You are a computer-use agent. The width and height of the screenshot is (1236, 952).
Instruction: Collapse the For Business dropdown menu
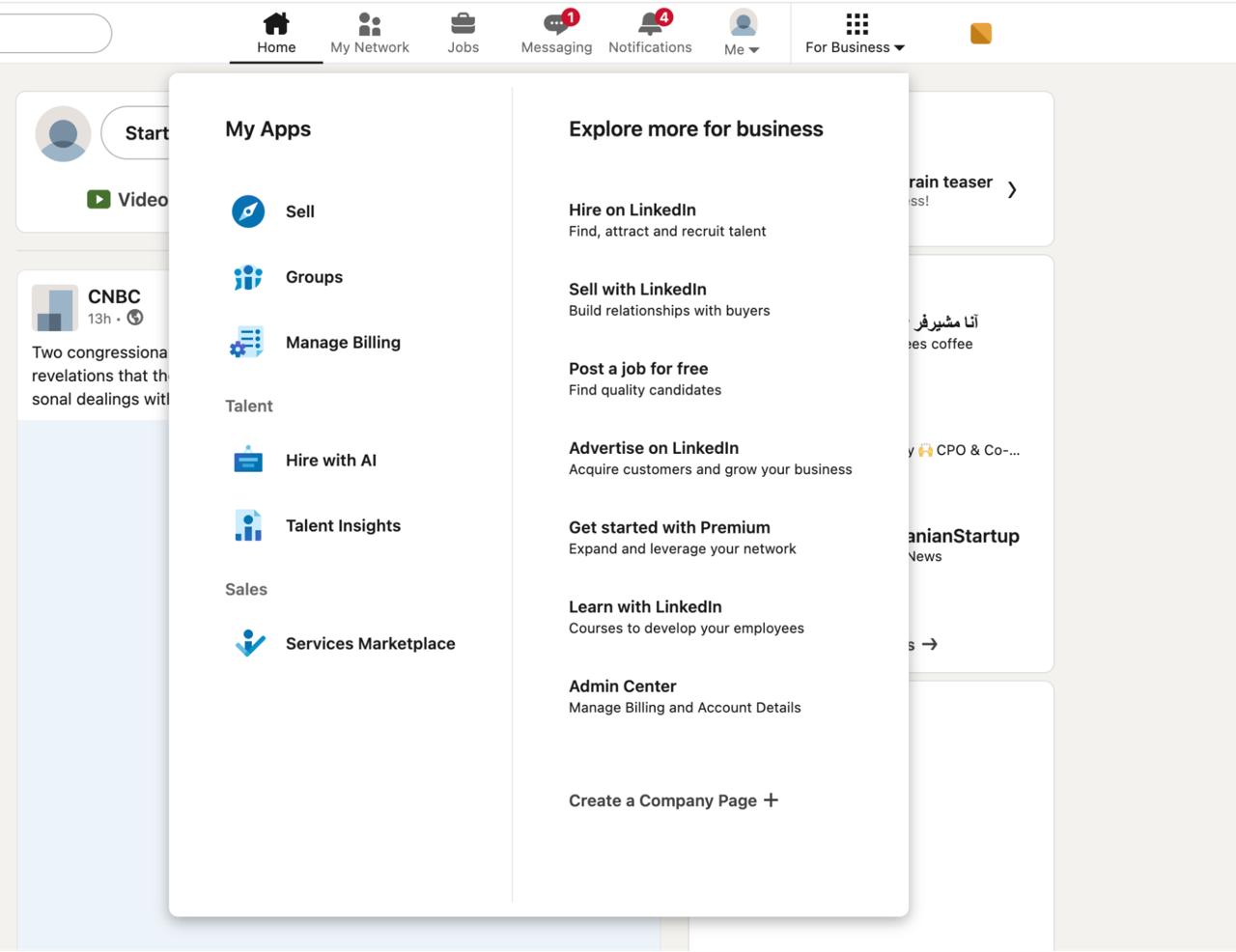pos(856,34)
